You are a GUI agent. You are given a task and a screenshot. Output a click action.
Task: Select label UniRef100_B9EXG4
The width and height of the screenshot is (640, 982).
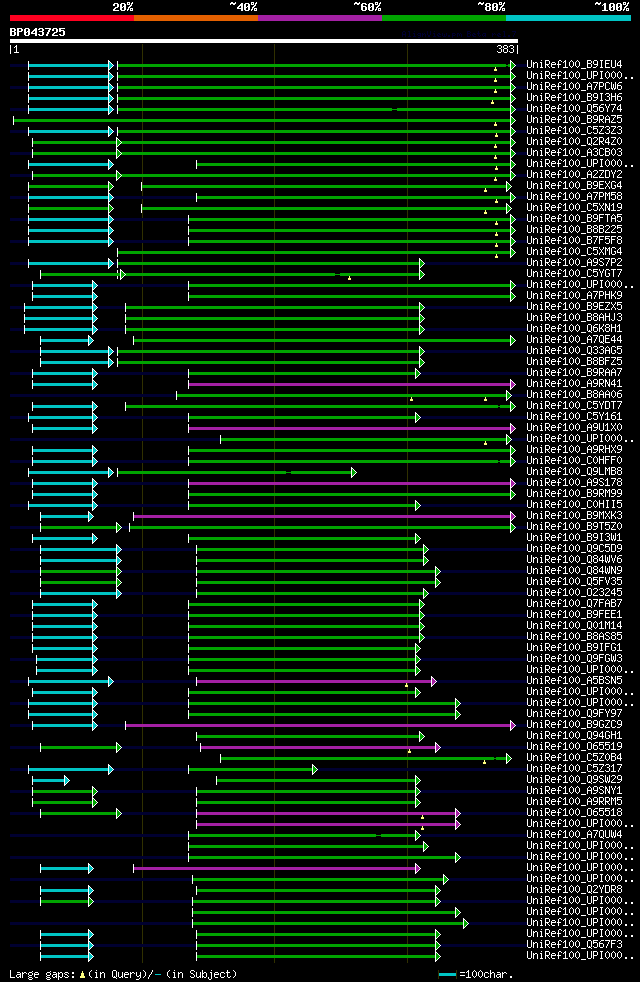(574, 186)
